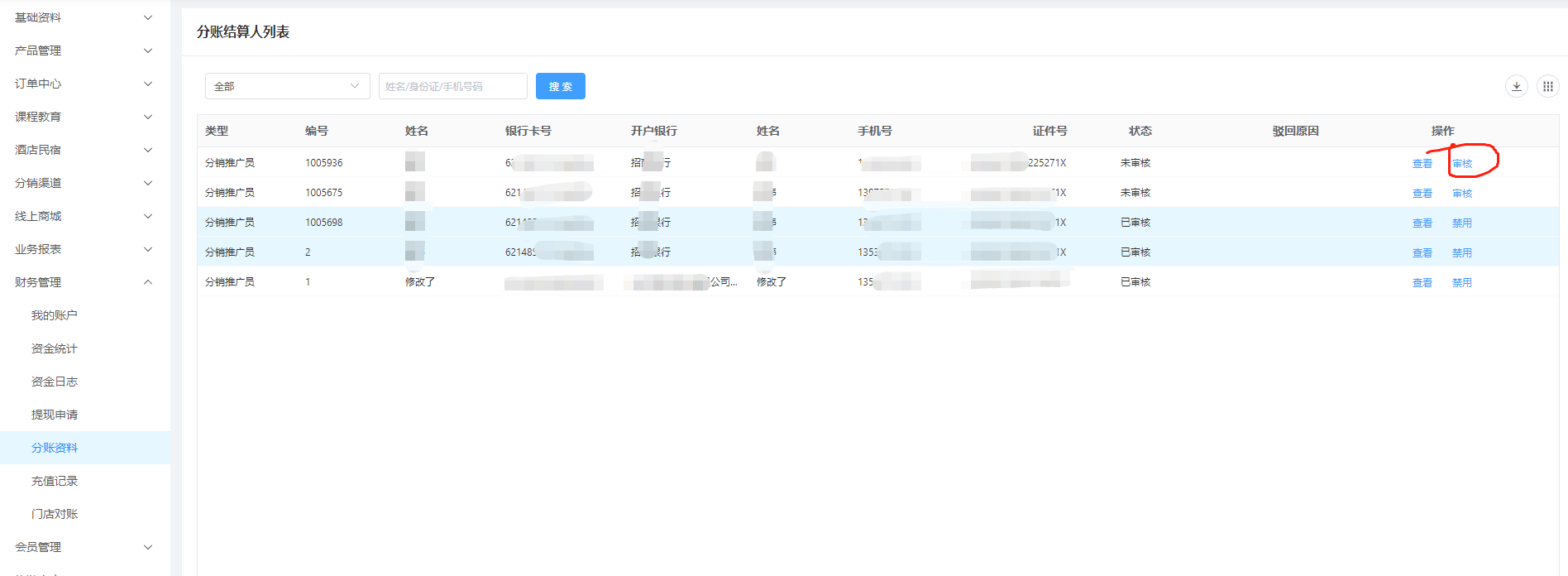Viewport: 1568px width, 576px height.
Task: Open the column settings grid icon
Action: (x=1547, y=86)
